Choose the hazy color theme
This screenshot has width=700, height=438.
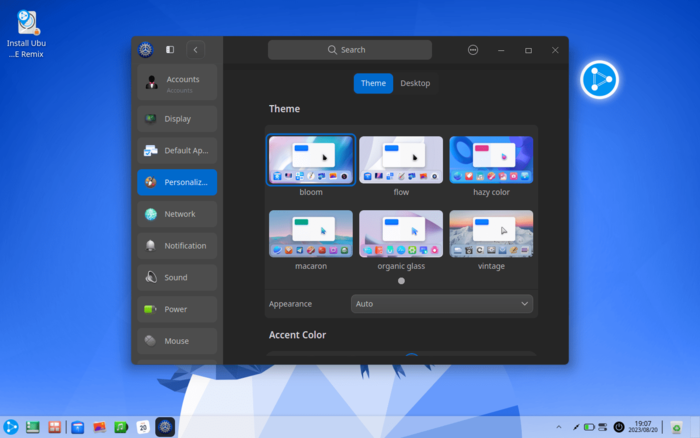point(491,160)
